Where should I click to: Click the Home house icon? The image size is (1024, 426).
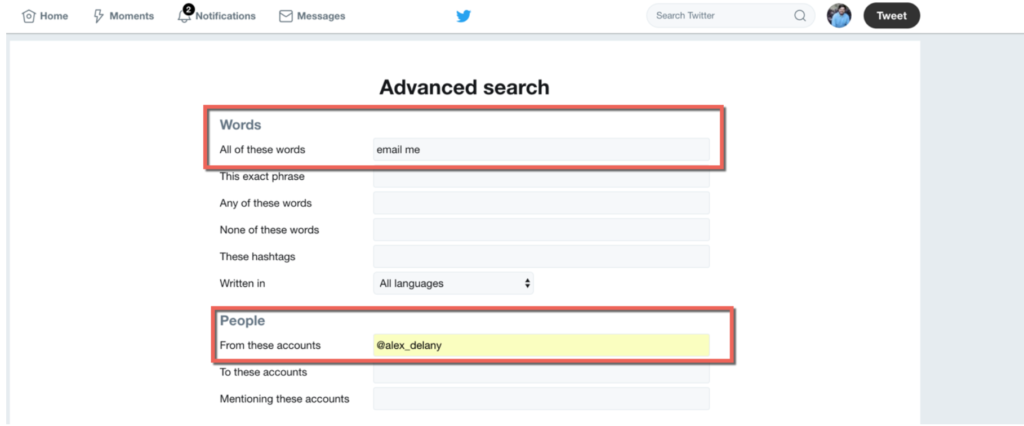pyautogui.click(x=28, y=16)
